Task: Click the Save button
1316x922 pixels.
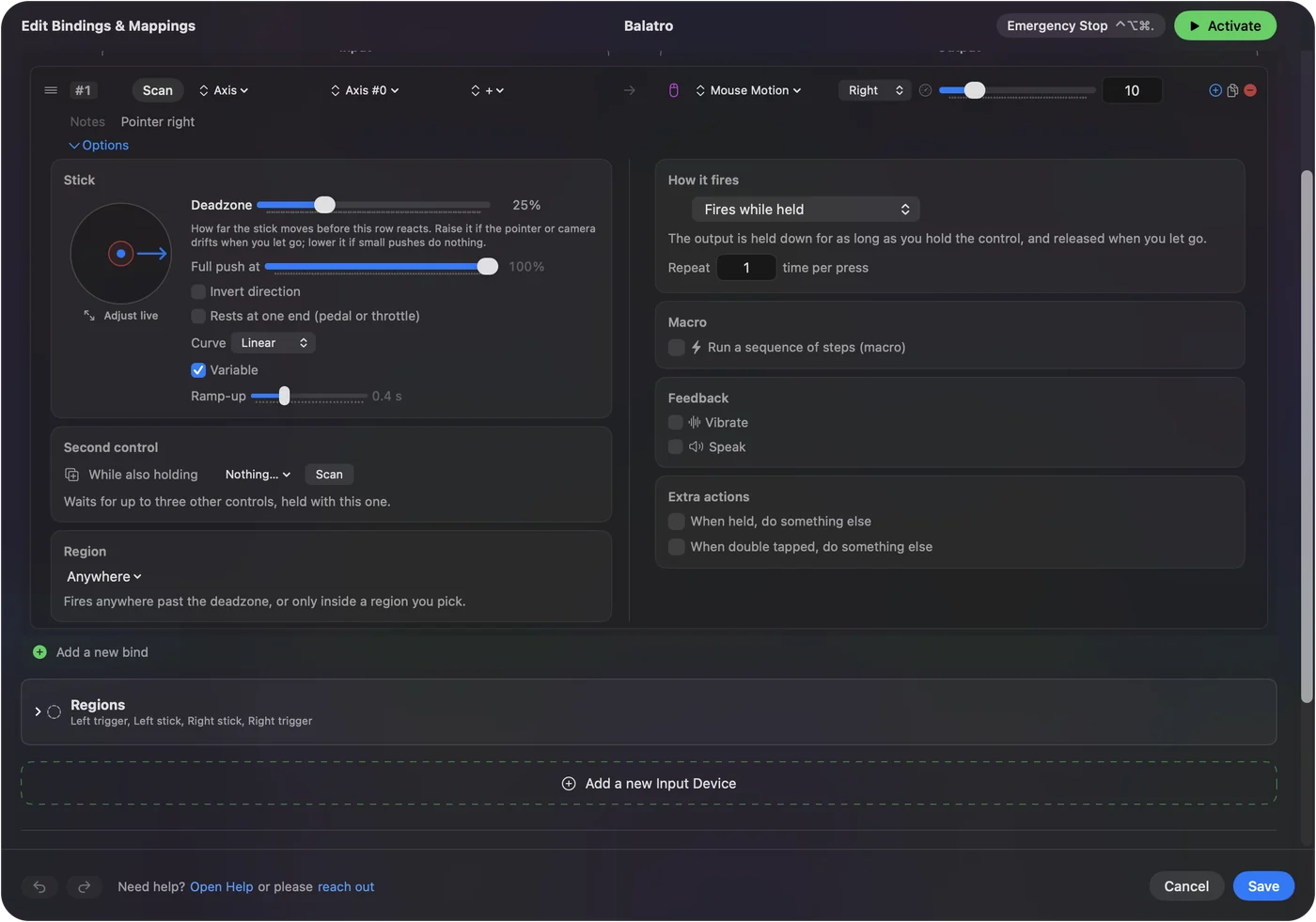Action: (1263, 886)
